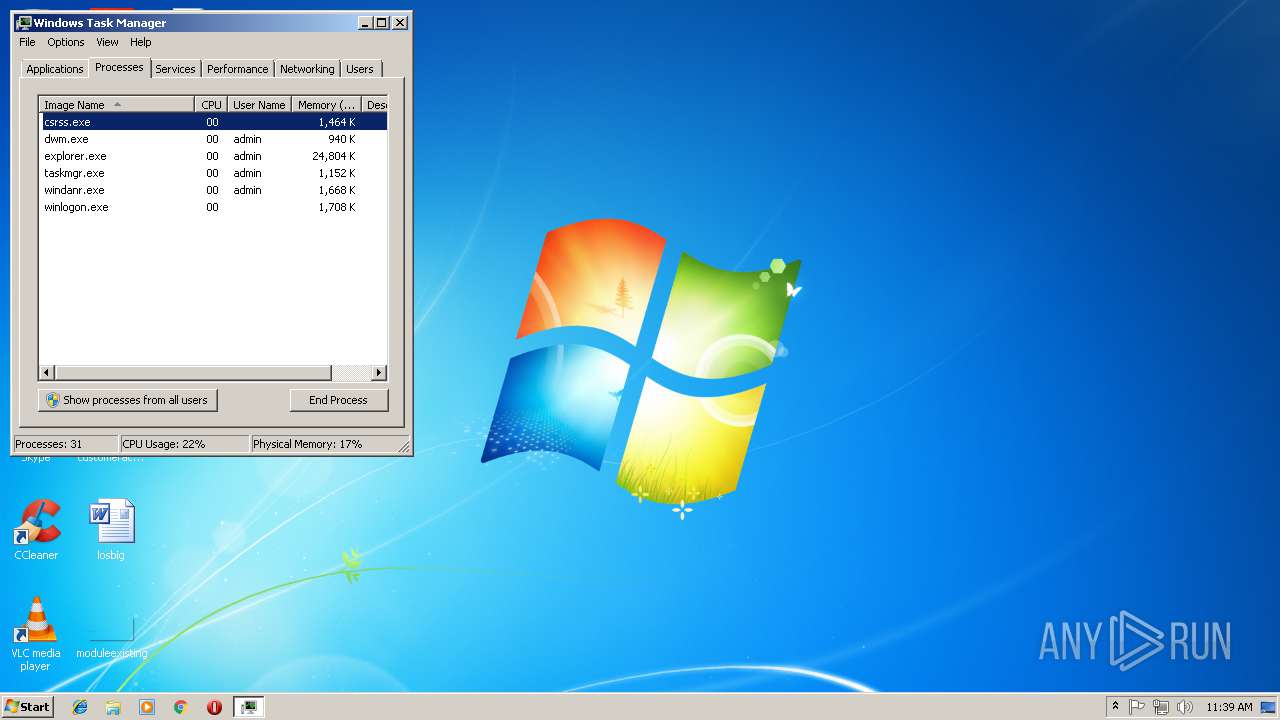Launch VLC media player desktop shortcut
Image resolution: width=1280 pixels, height=720 pixels.
pyautogui.click(x=36, y=633)
